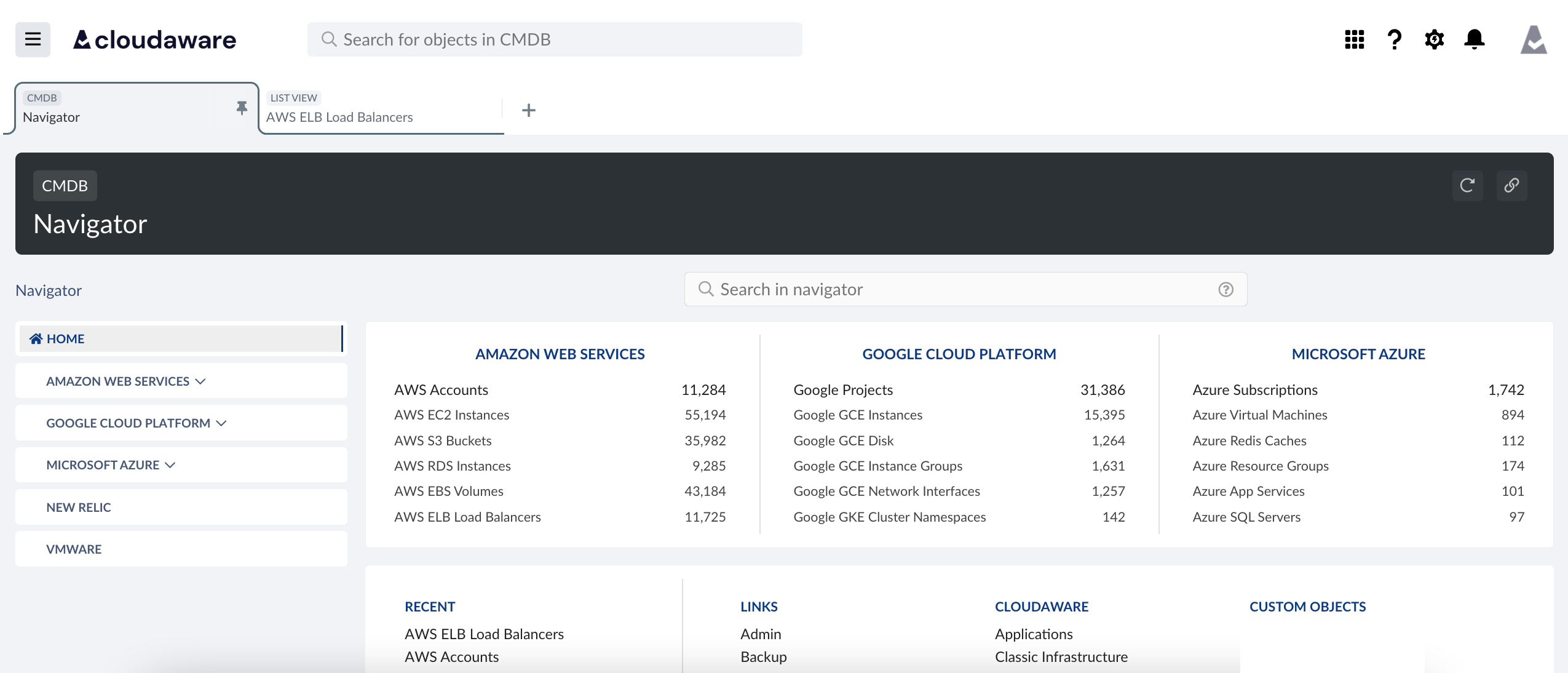Expand Amazon Web Services sidebar section

181,381
